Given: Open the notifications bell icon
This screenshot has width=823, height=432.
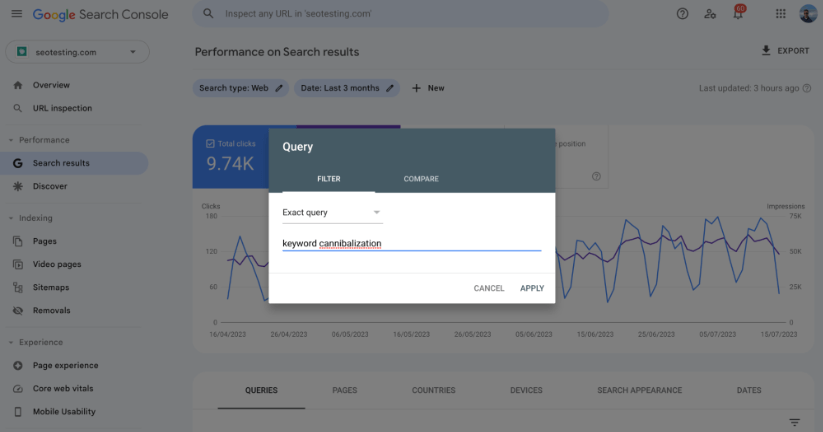Looking at the screenshot, I should coord(738,14).
